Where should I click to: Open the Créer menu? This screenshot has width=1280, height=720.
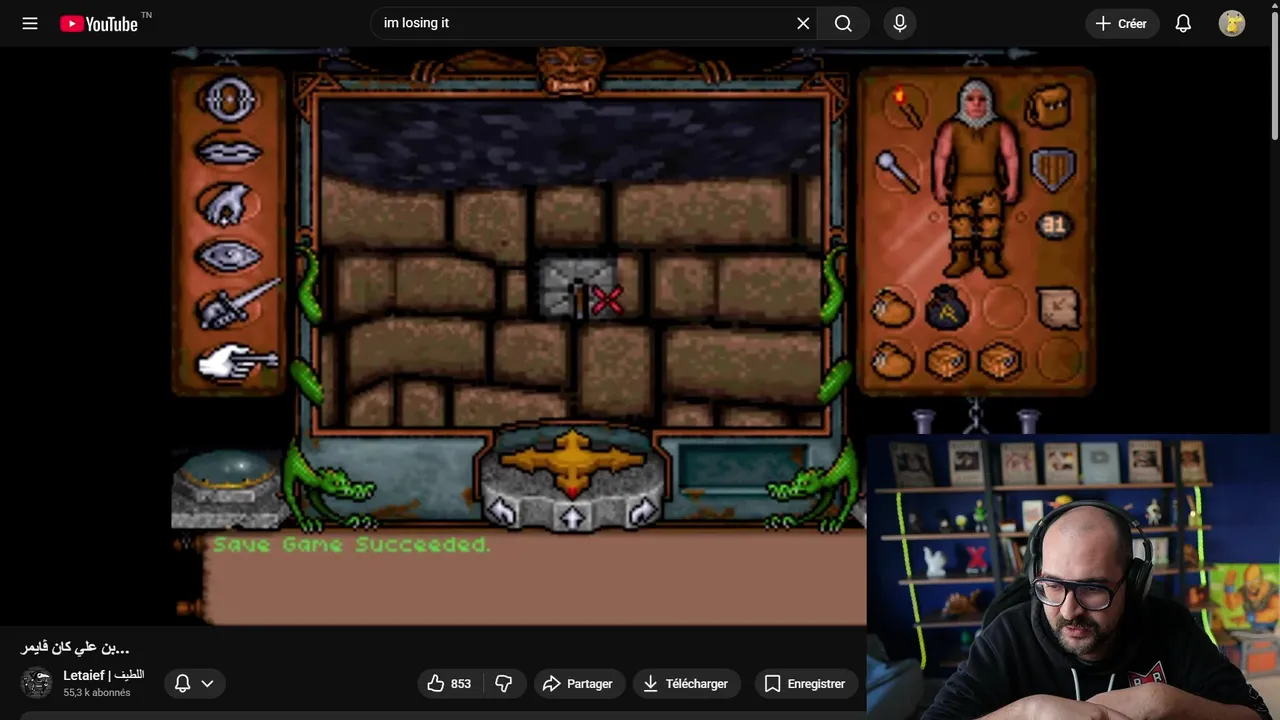pos(1122,23)
